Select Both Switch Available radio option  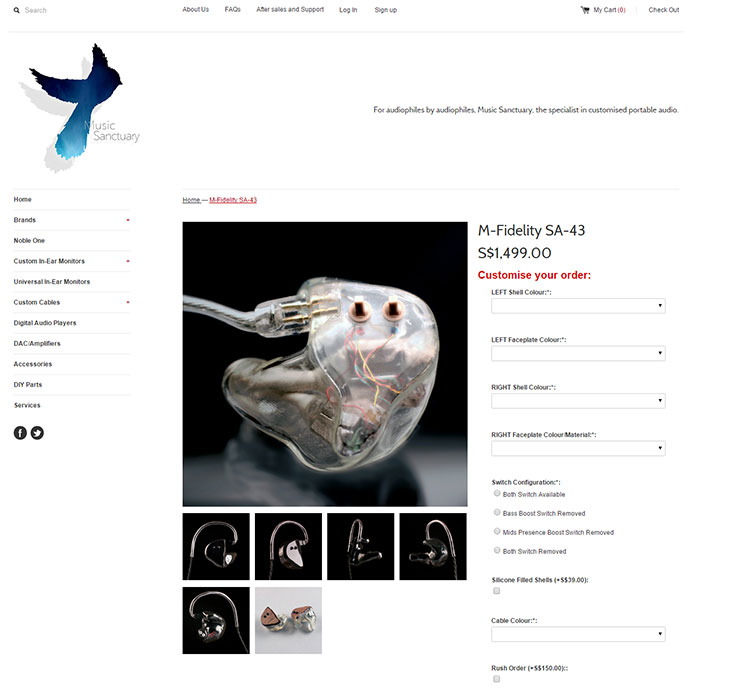coord(497,493)
